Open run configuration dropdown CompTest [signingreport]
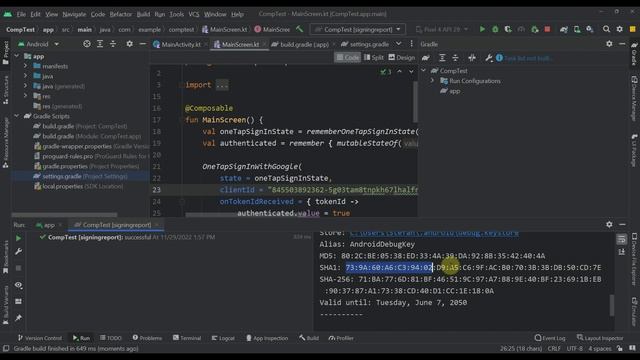The image size is (640, 360). click(358, 29)
